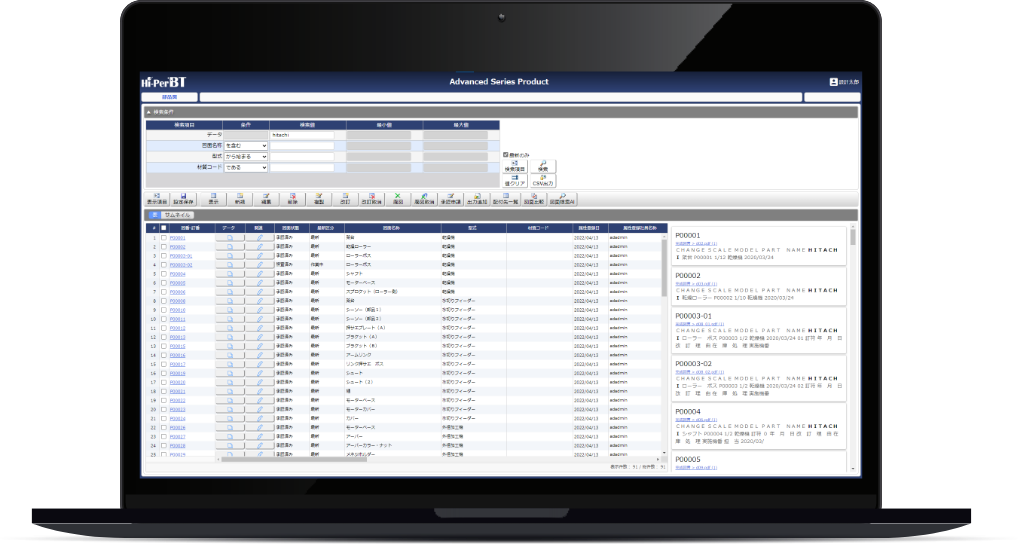Screen dimensions: 1019x544
Task: Switch to the thumbnail view tab
Action: pyautogui.click(x=177, y=215)
